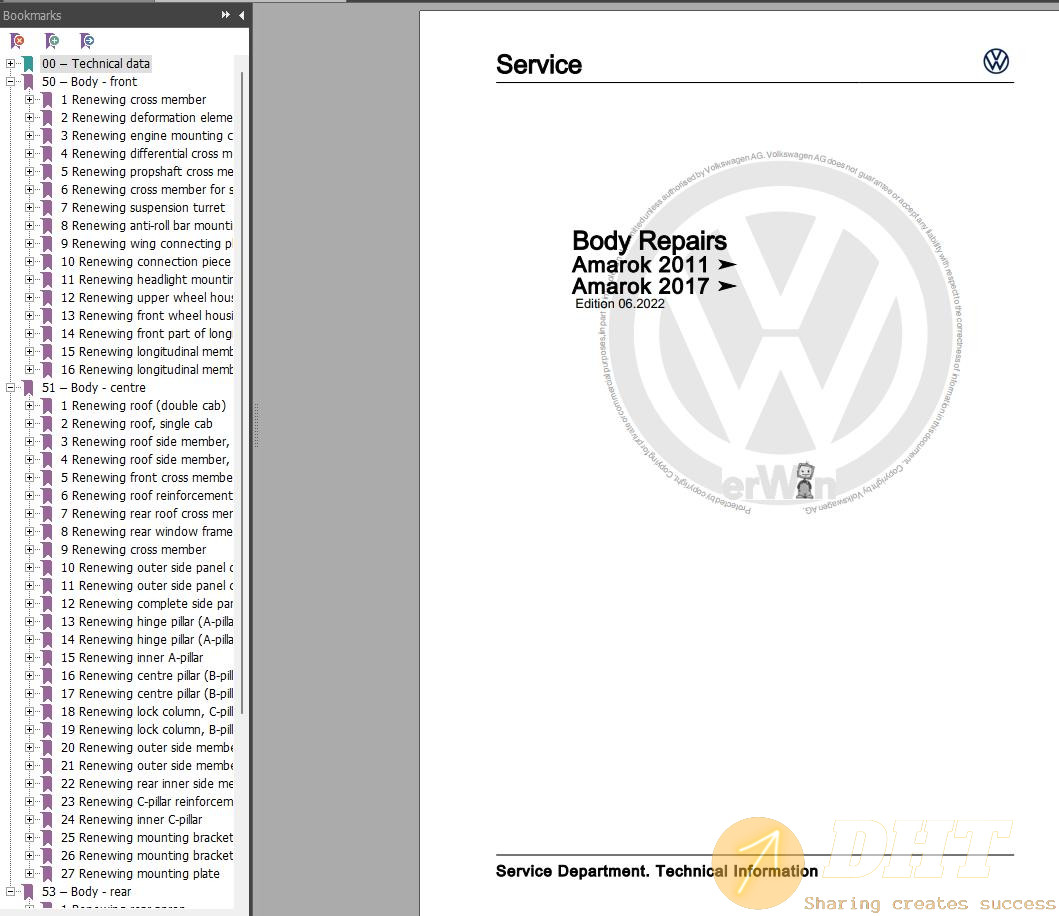The width and height of the screenshot is (1059, 916).
Task: Open 16 Renewing longitudinal member
Action: pos(147,370)
